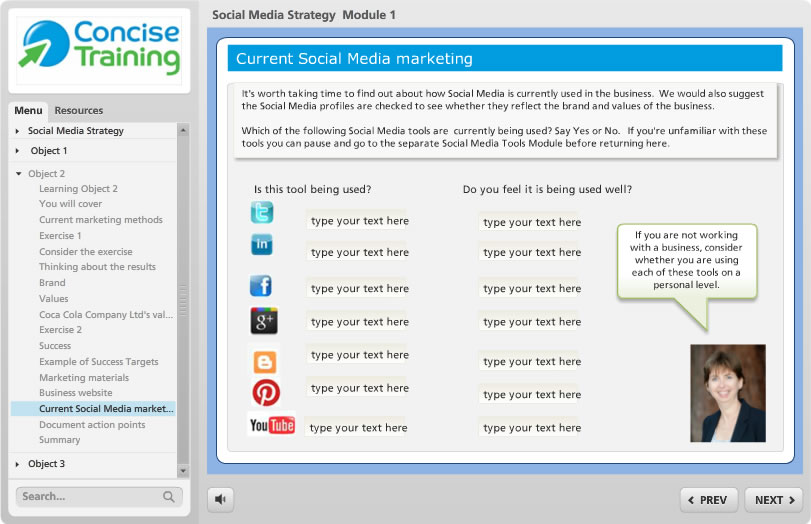Open the Resources tab
The width and height of the screenshot is (811, 524).
(79, 111)
